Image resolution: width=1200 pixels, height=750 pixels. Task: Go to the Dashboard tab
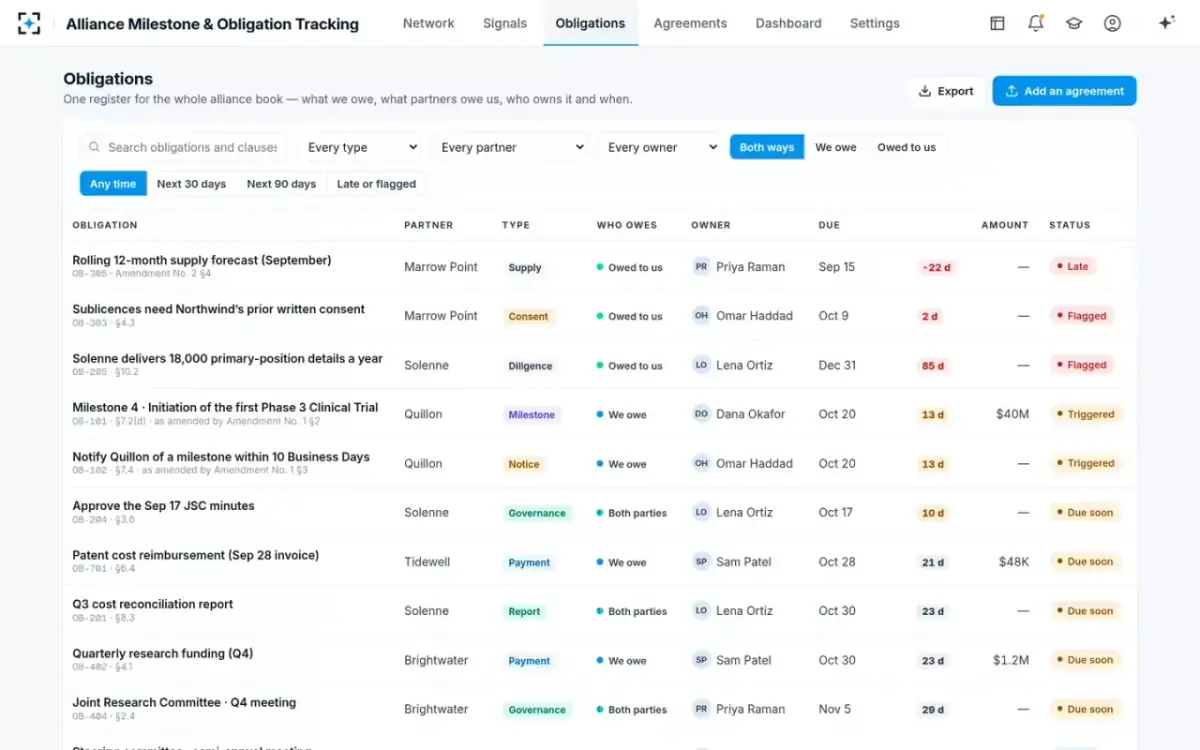[788, 23]
